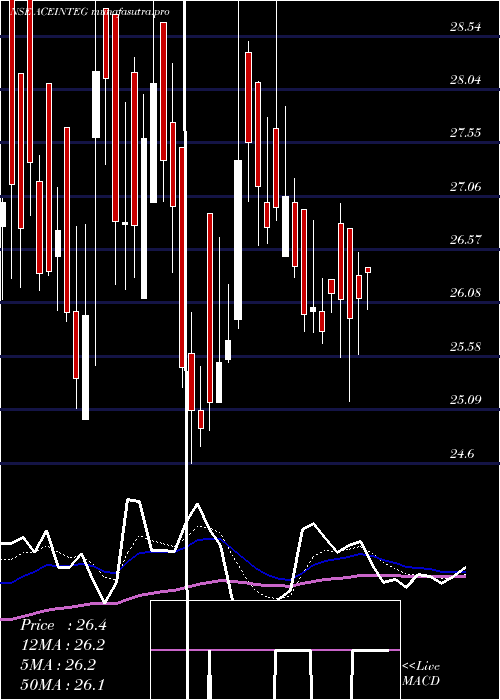Select the 28.04 price axis label
Viewport: 500px width, 700px height.
pos(466,80)
